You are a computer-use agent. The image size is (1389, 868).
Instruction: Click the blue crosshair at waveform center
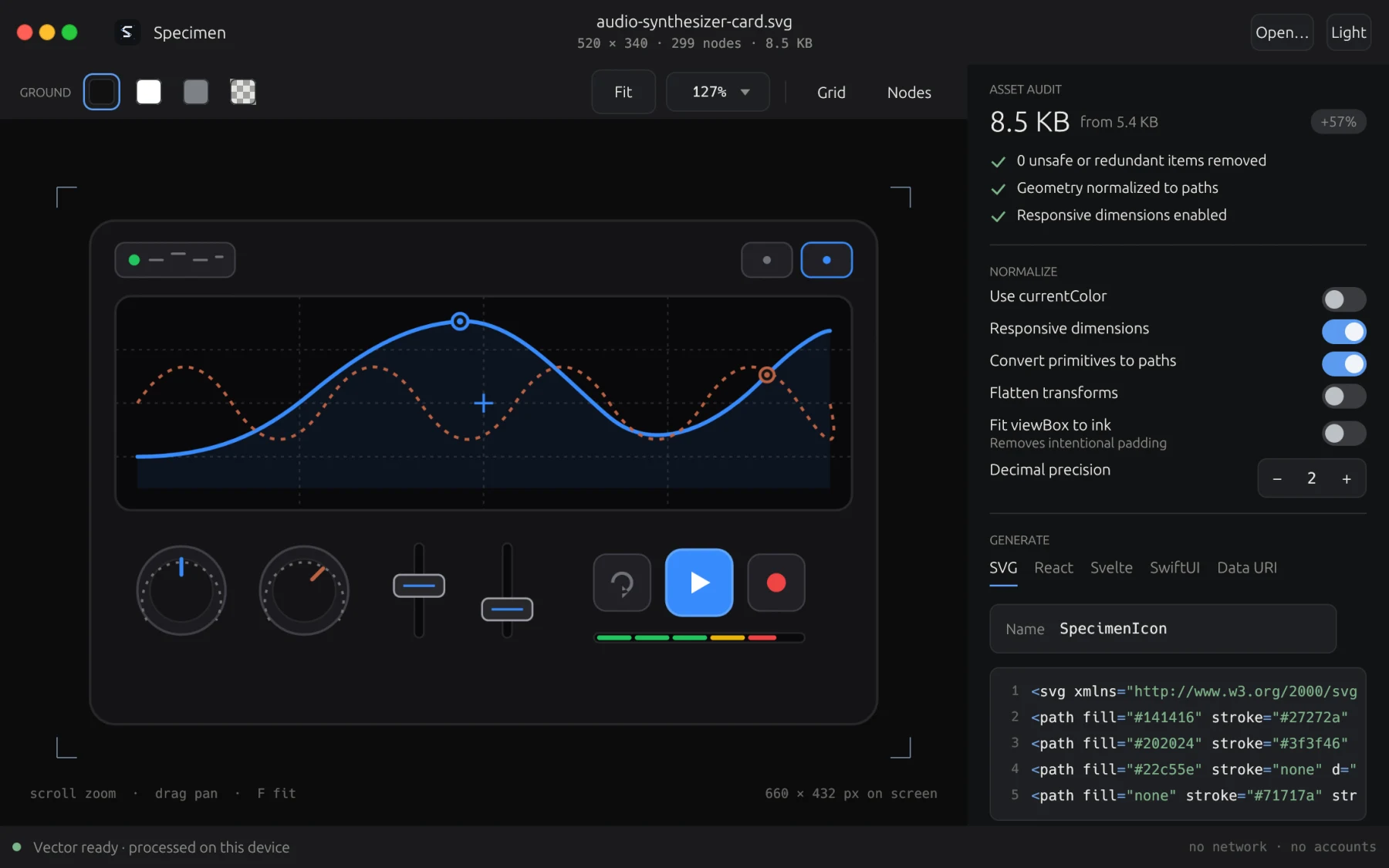point(484,403)
